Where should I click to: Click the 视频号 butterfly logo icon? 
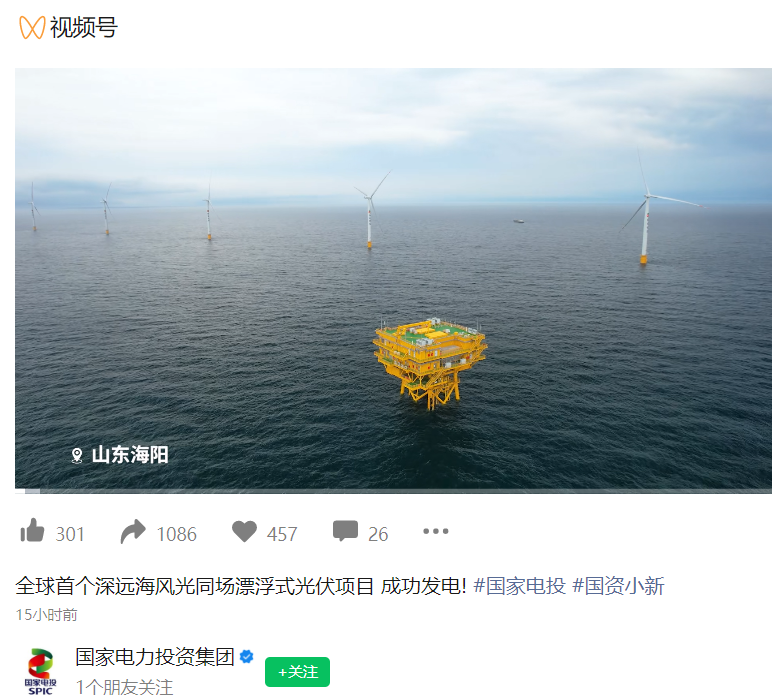tap(32, 27)
